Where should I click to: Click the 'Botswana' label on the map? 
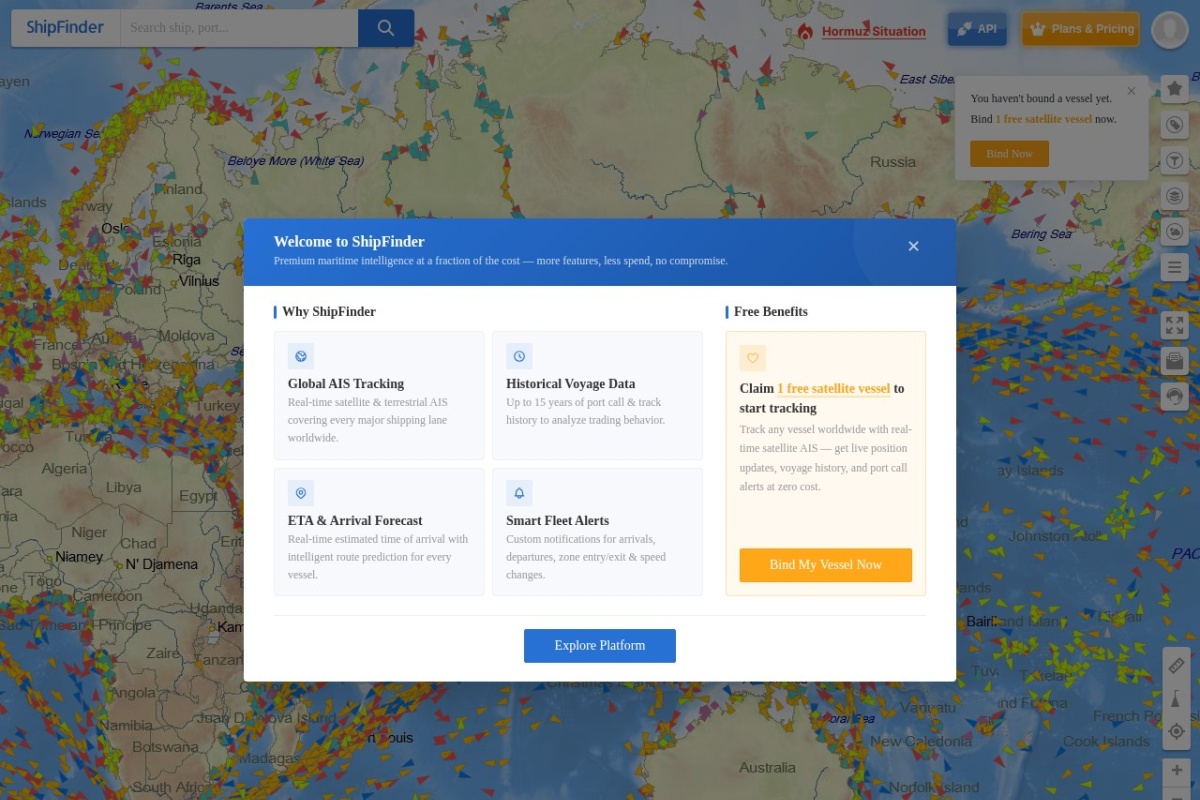tap(165, 748)
